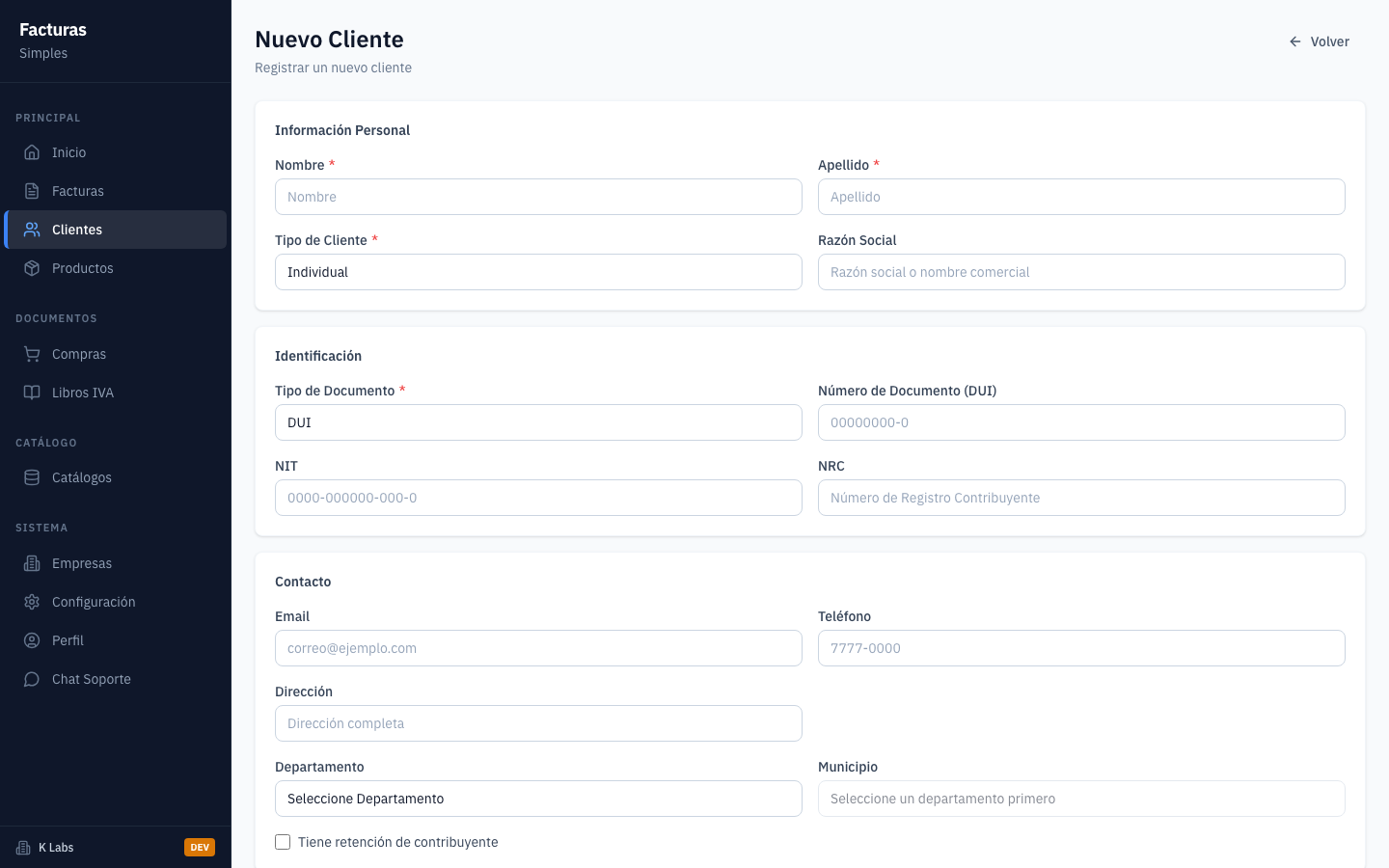Select Compras from the sidebar
The image size is (1389, 868).
tap(116, 354)
